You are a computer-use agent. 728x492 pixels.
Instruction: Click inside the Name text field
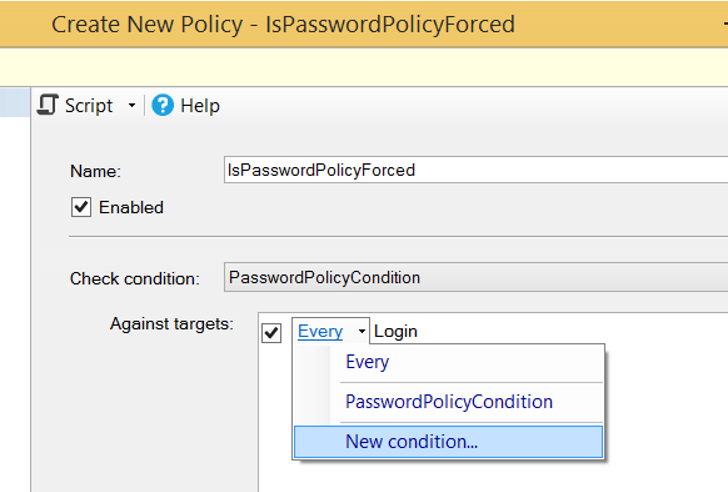point(476,170)
